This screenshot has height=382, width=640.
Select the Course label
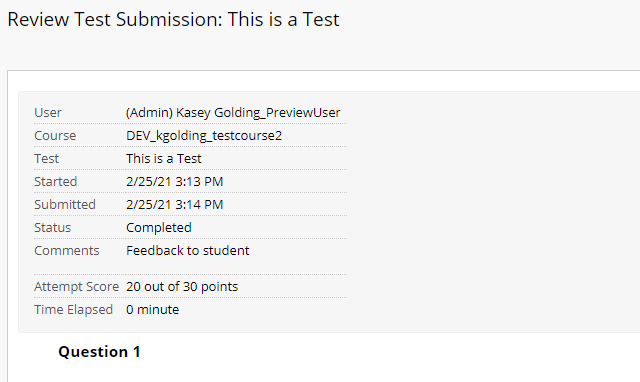pos(55,135)
